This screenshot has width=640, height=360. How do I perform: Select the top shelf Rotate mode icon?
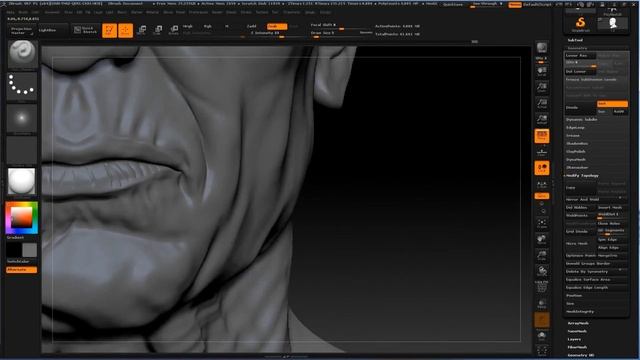174,30
